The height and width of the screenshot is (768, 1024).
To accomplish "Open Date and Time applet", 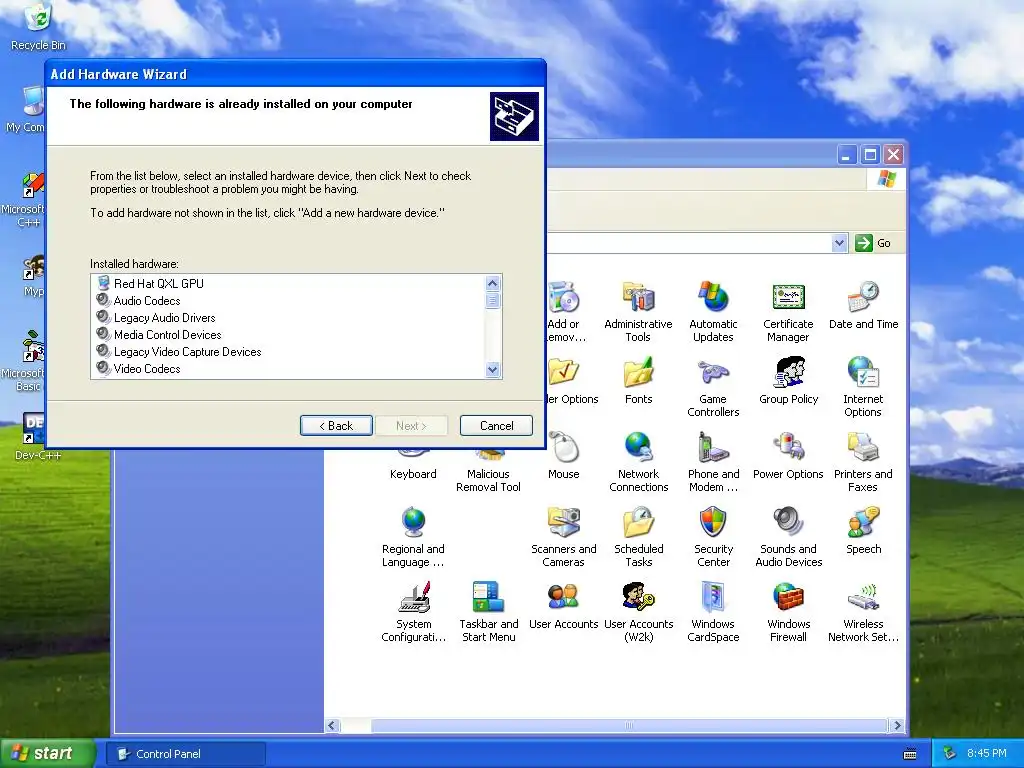I will point(863,306).
